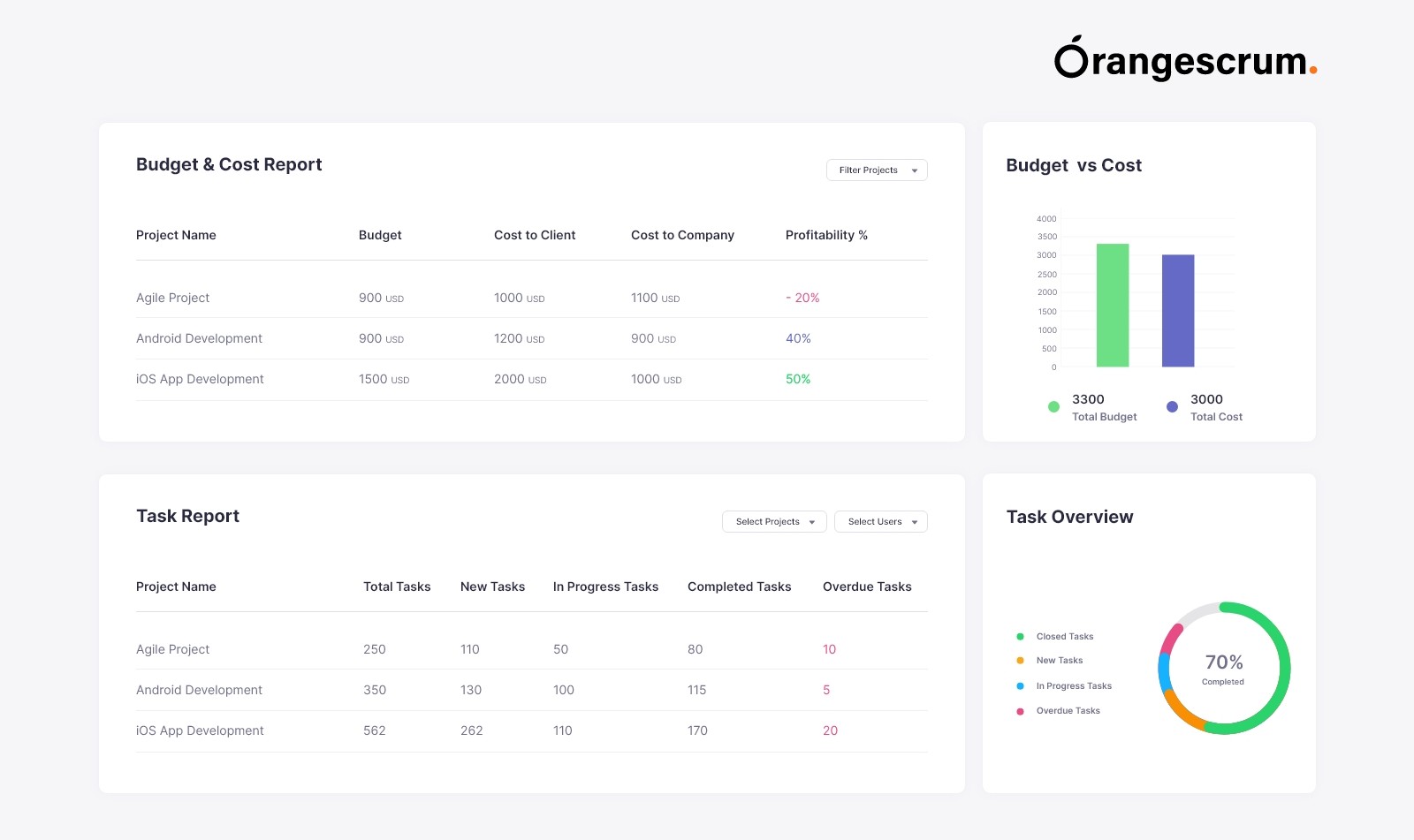Screen dimensions: 1414x840
Task: Click the Completed Tasks column header
Action: 739,586
